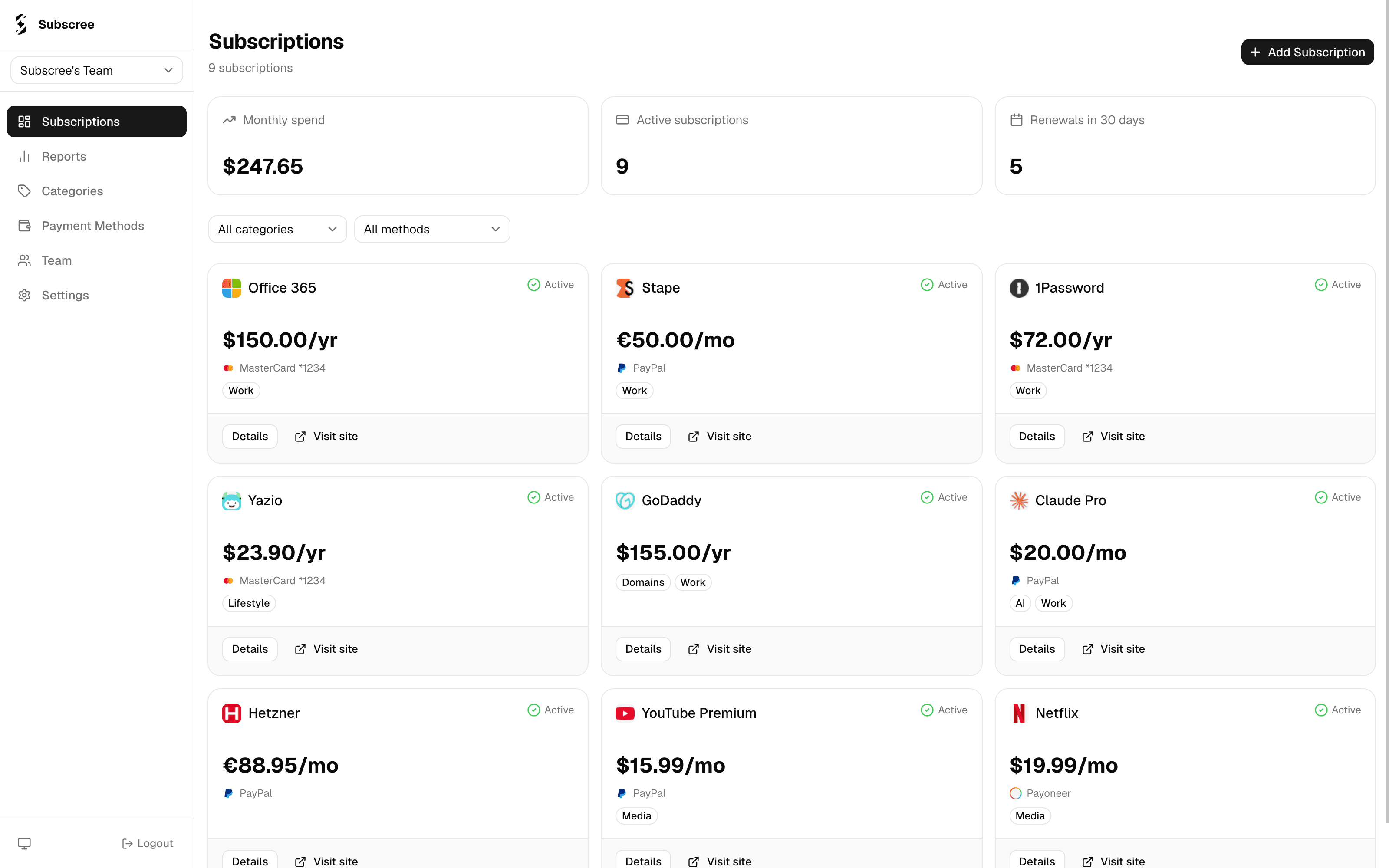Go to Reports in the sidebar
The height and width of the screenshot is (868, 1389).
pyautogui.click(x=96, y=156)
